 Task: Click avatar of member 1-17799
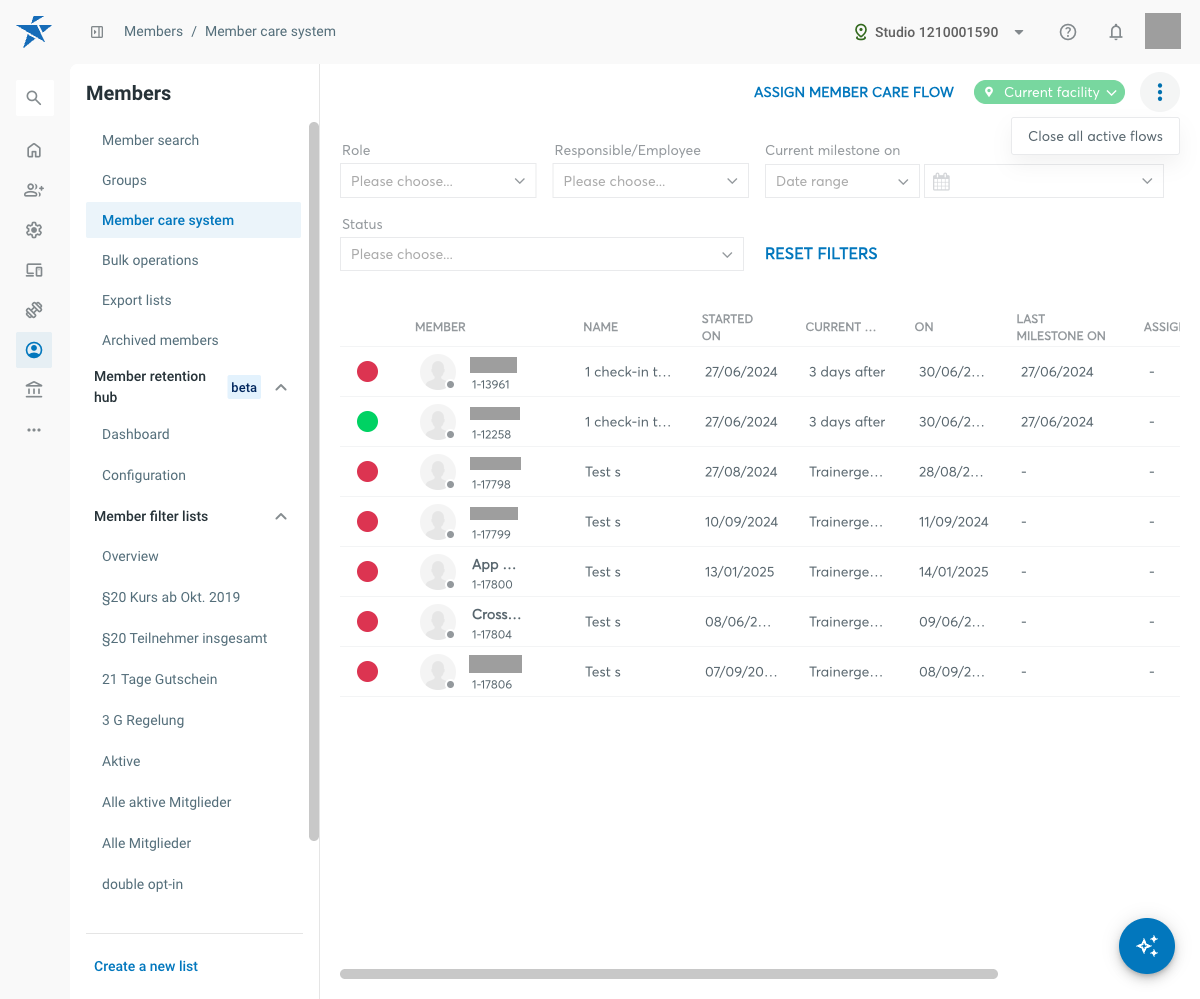438,522
